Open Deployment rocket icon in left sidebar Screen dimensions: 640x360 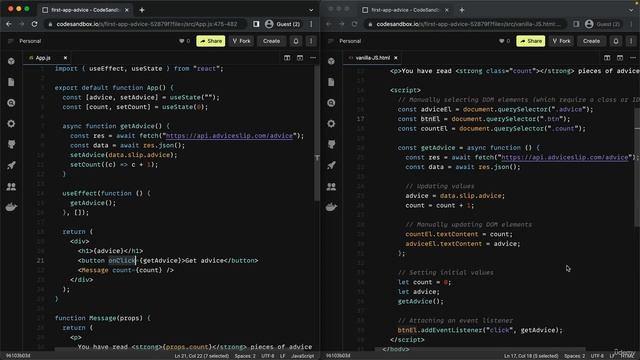point(11,165)
